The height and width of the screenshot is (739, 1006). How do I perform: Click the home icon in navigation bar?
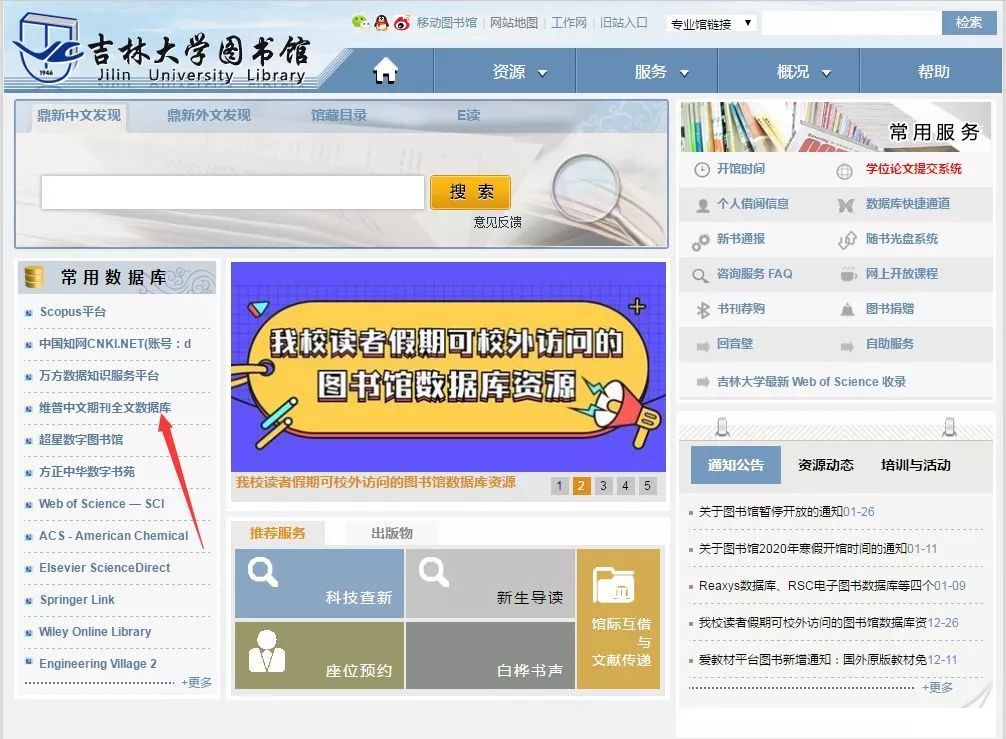(x=385, y=71)
